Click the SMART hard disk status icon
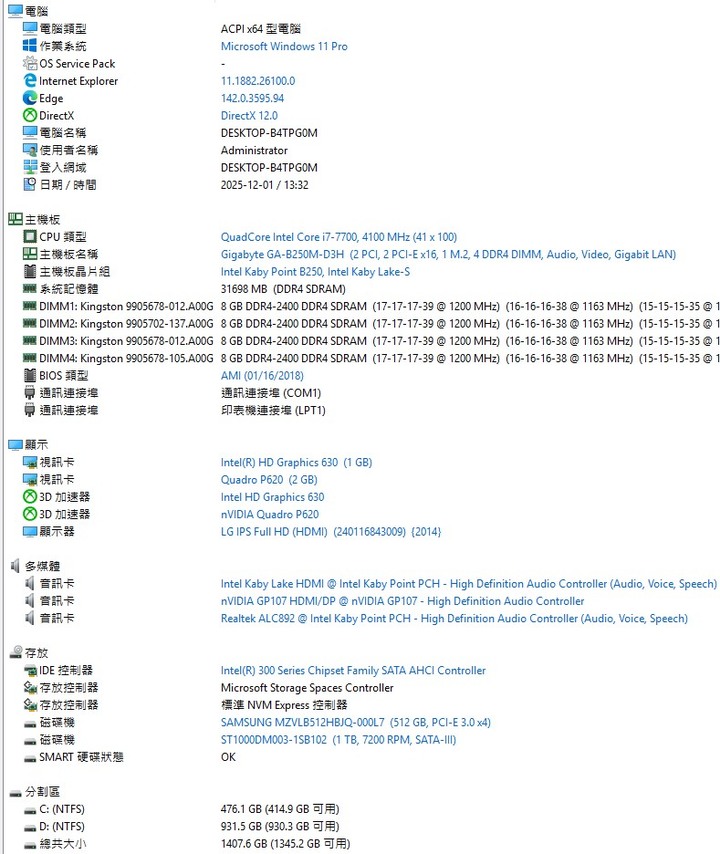Image resolution: width=720 pixels, height=854 pixels. click(30, 757)
